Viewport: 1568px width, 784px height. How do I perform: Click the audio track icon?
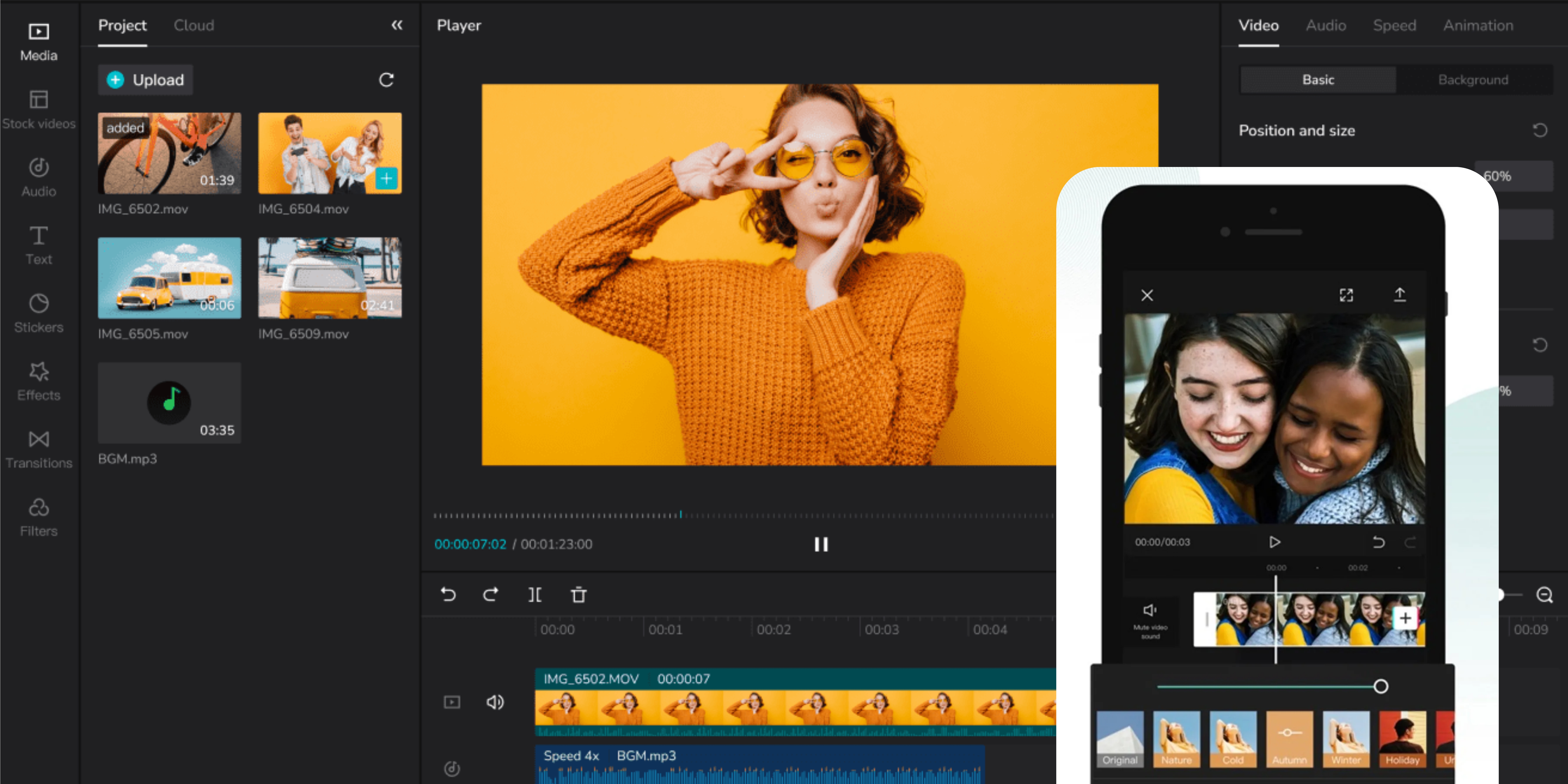(x=452, y=769)
